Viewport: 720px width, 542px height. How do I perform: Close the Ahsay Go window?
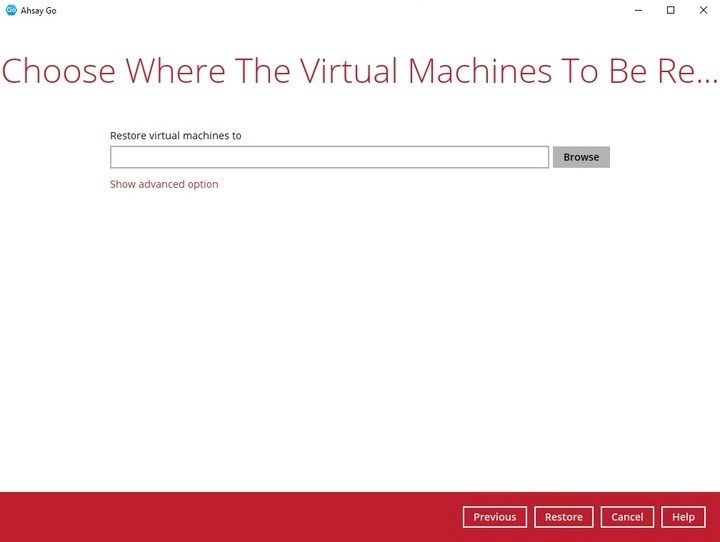(x=703, y=10)
